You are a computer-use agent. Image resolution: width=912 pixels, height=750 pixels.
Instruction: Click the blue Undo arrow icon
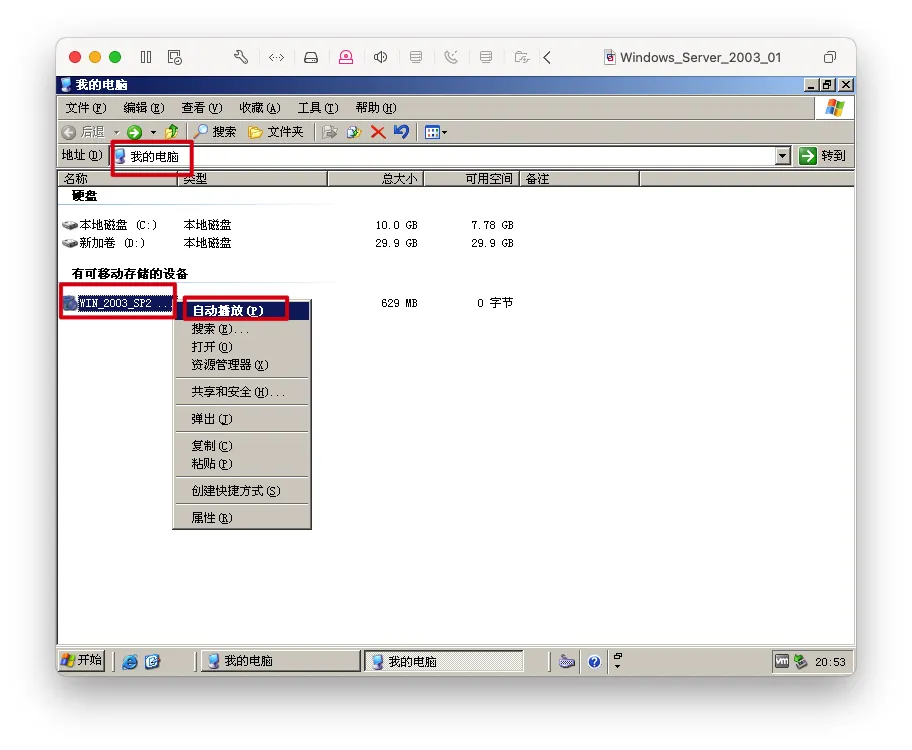click(x=401, y=132)
